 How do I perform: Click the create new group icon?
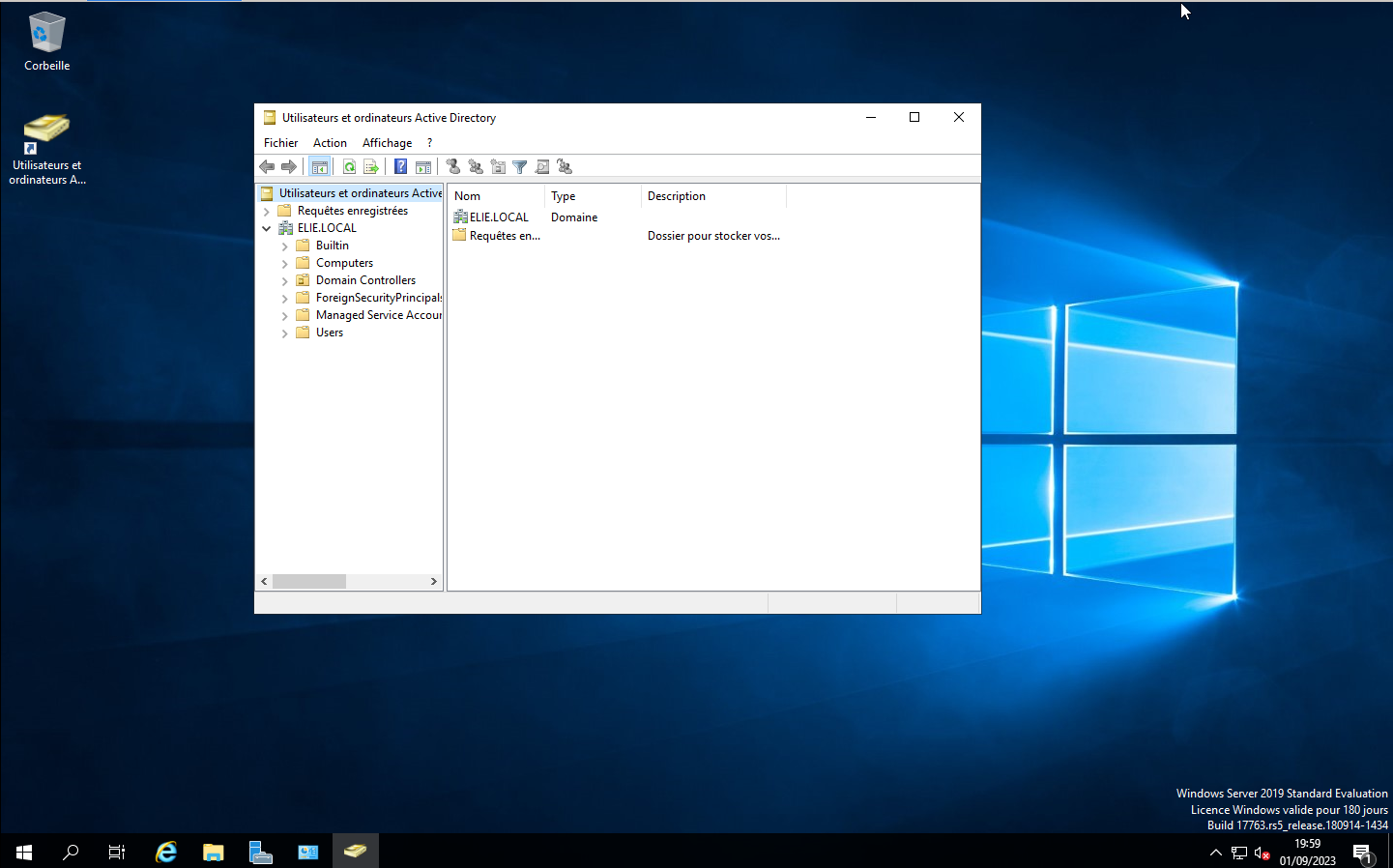pyautogui.click(x=476, y=167)
